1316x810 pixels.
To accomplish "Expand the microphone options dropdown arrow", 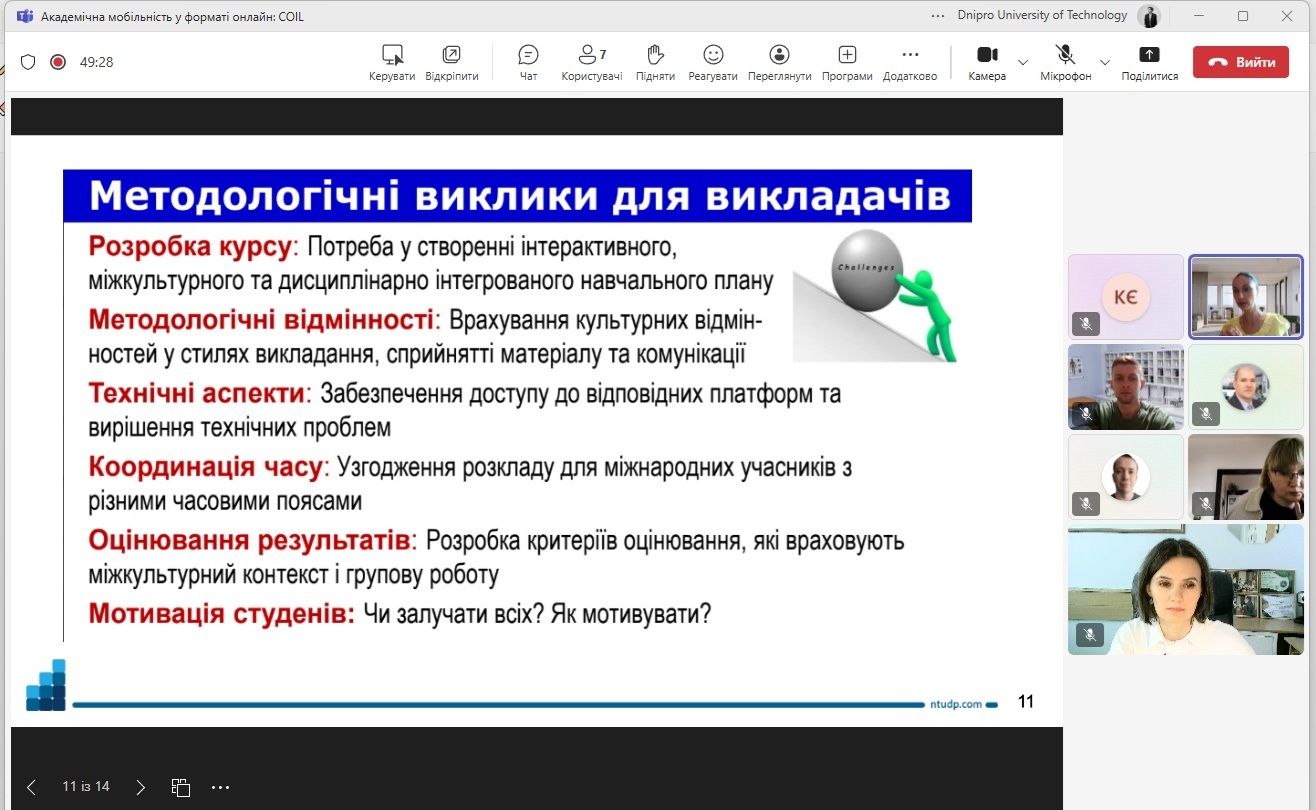I will pyautogui.click(x=1104, y=62).
